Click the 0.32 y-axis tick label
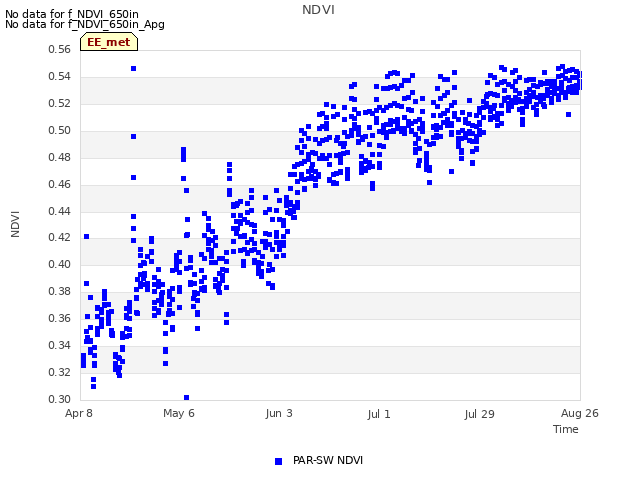 coord(59,372)
